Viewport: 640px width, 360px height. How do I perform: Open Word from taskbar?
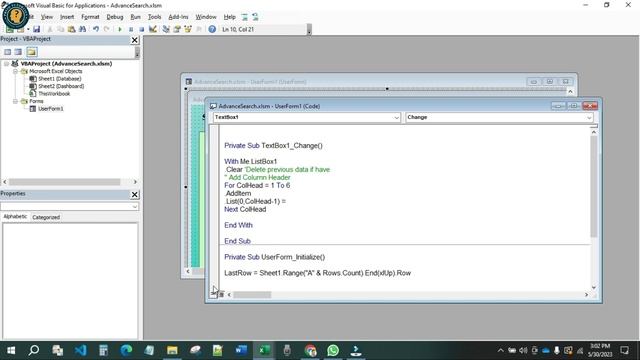click(x=241, y=350)
